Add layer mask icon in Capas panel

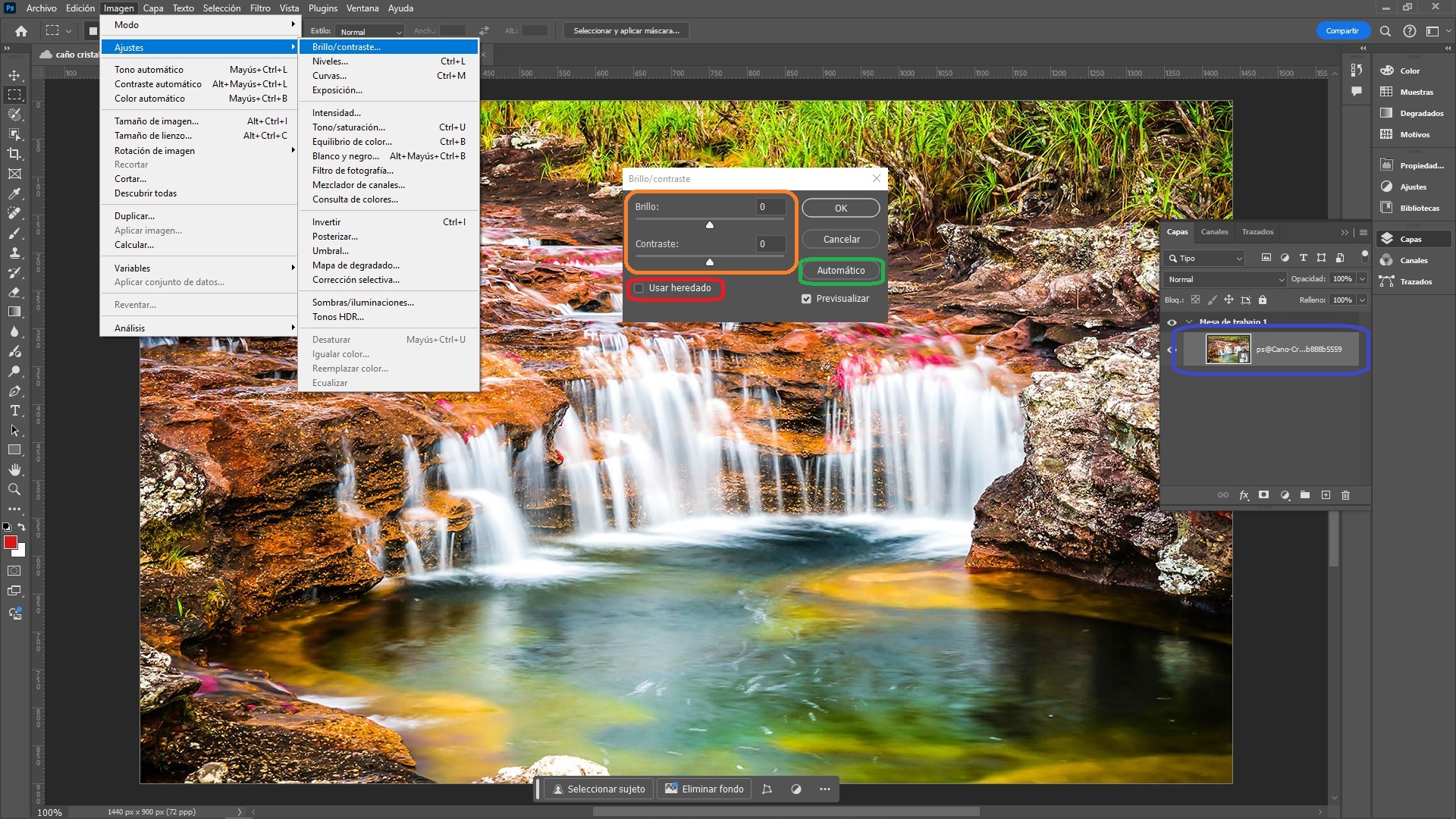tap(1263, 494)
